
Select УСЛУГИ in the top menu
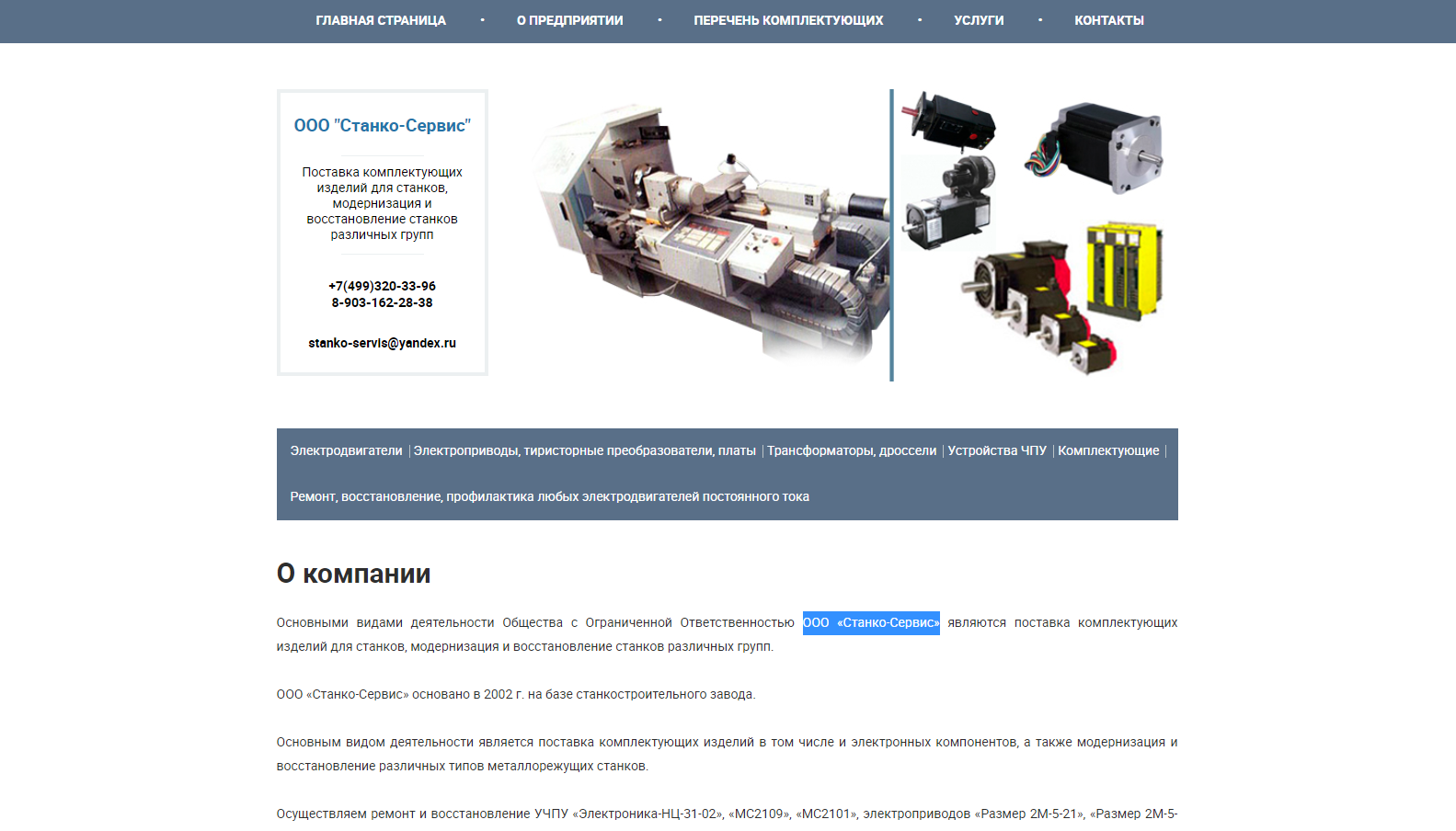979,20
